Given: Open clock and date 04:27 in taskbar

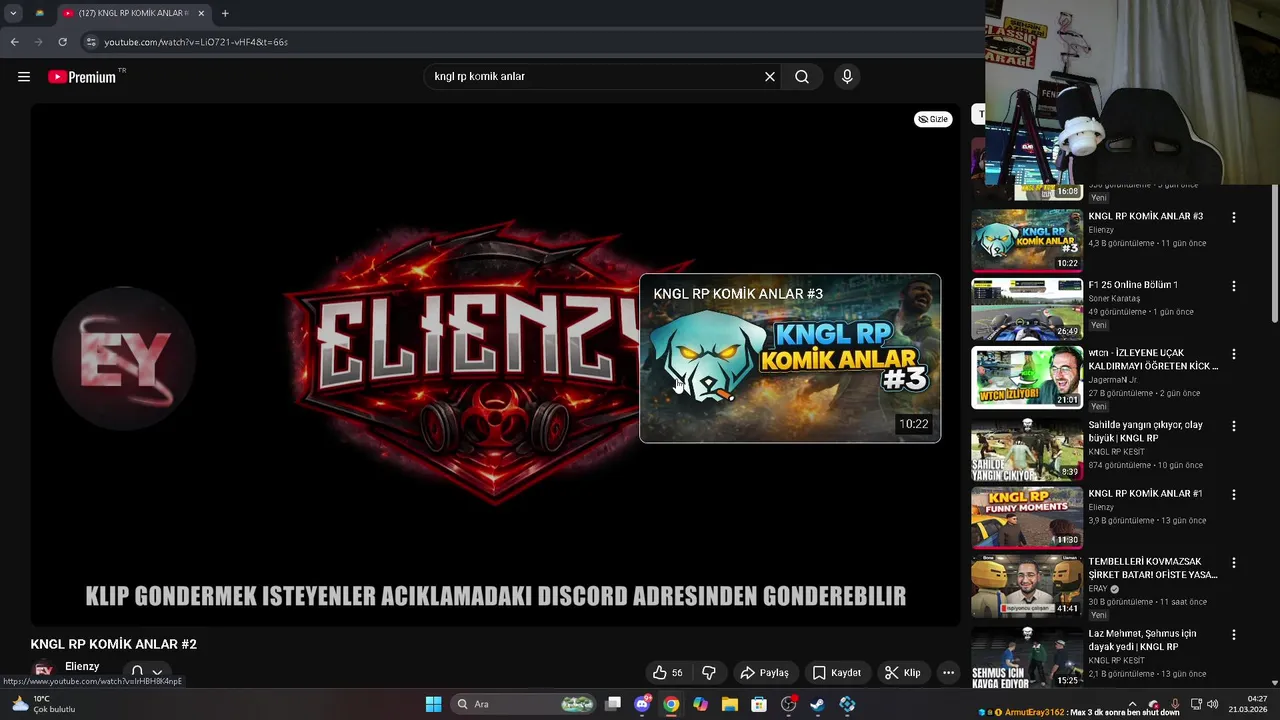Looking at the screenshot, I should (x=1248, y=704).
